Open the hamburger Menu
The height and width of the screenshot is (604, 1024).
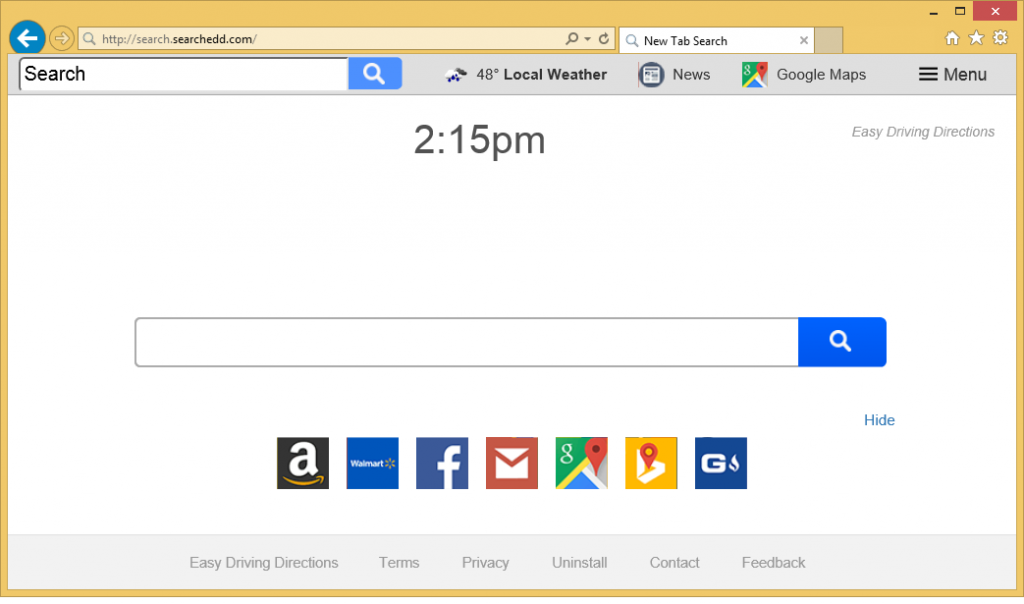tap(953, 74)
